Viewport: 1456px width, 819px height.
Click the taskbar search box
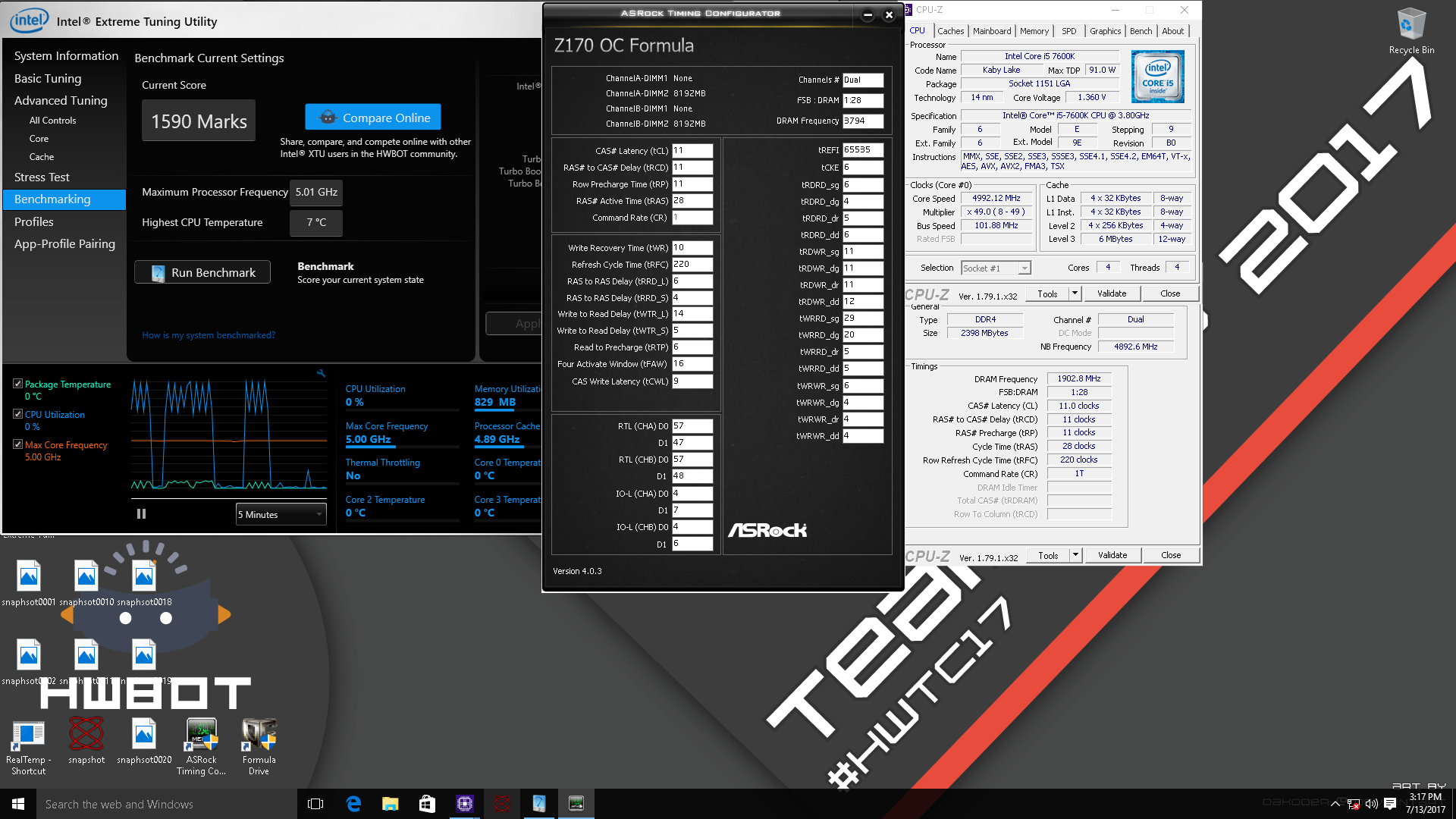[x=167, y=804]
